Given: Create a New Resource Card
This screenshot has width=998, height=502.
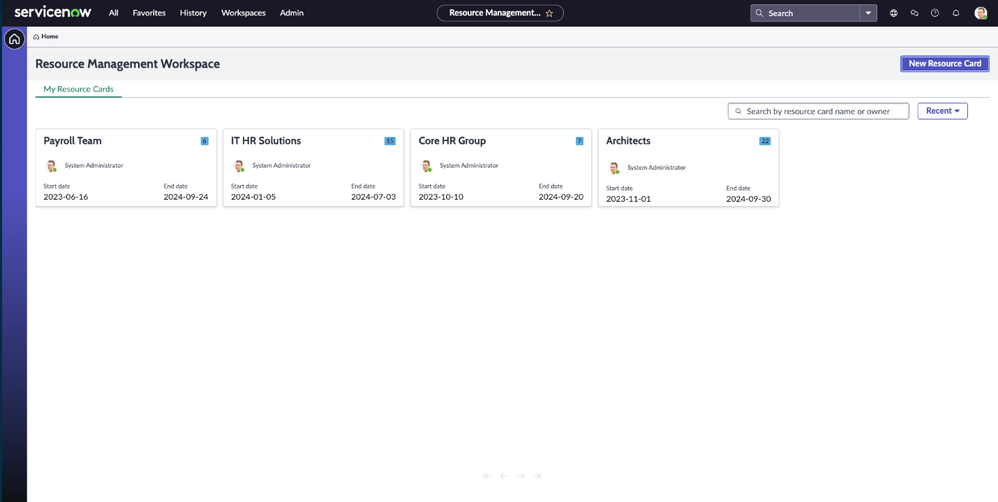Looking at the screenshot, I should 944,64.
